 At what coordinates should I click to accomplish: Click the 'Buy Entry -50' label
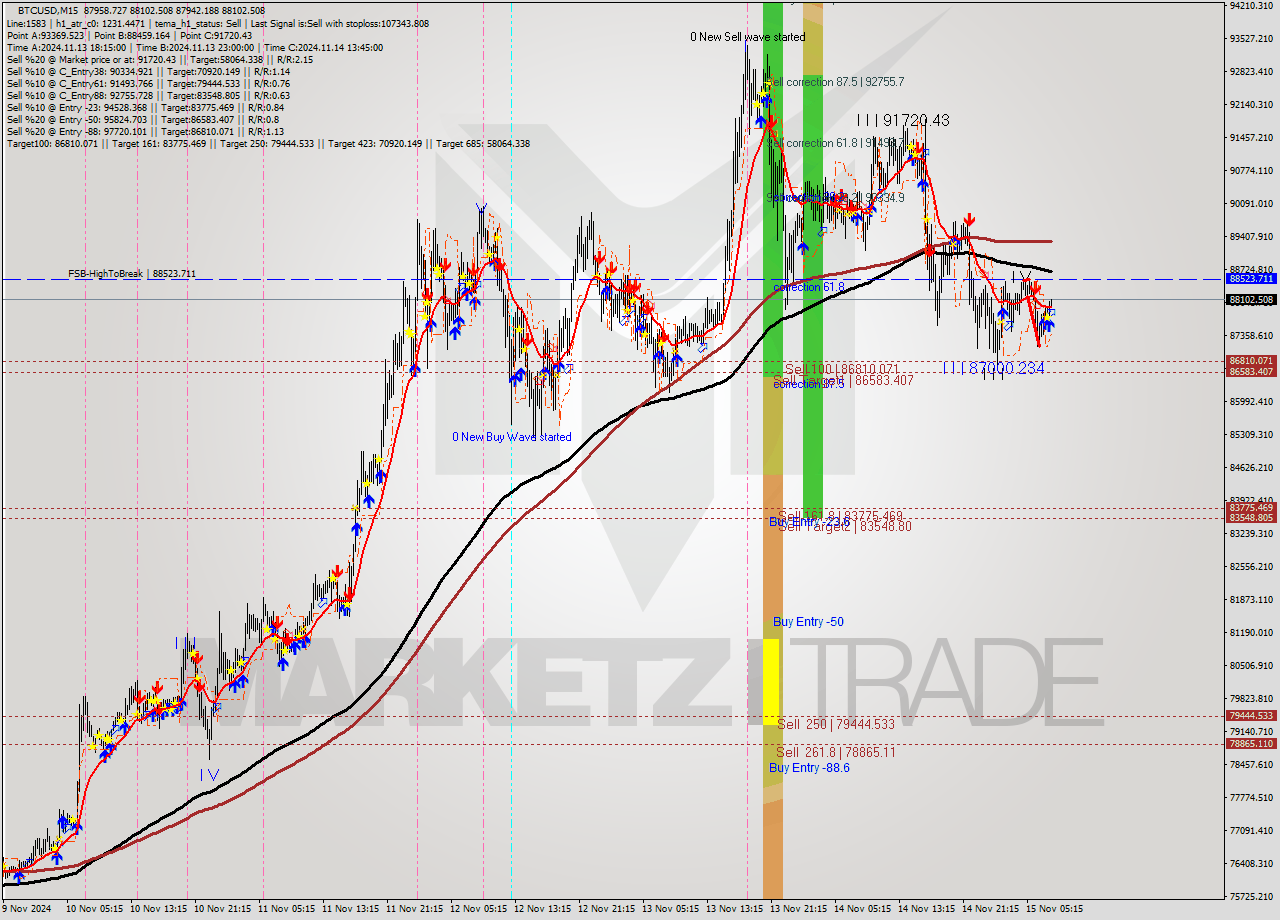[x=808, y=622]
